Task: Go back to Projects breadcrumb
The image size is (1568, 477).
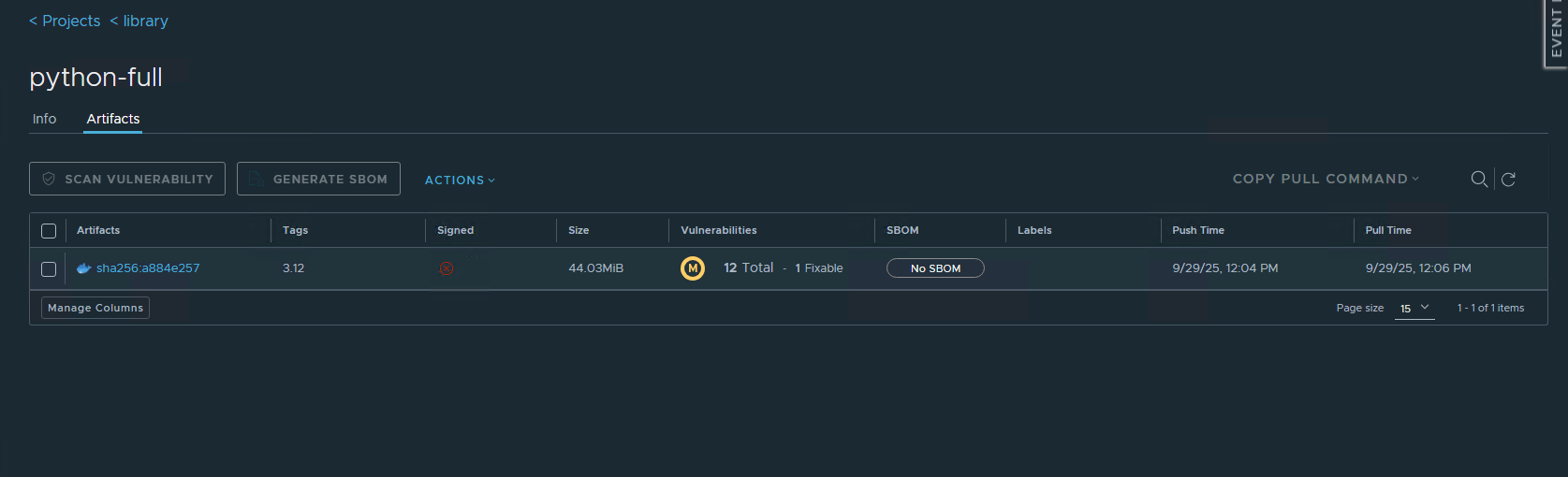Action: coord(65,21)
